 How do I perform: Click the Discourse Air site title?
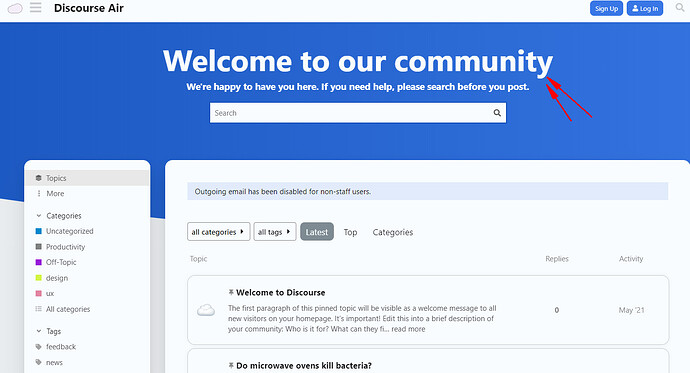click(88, 8)
